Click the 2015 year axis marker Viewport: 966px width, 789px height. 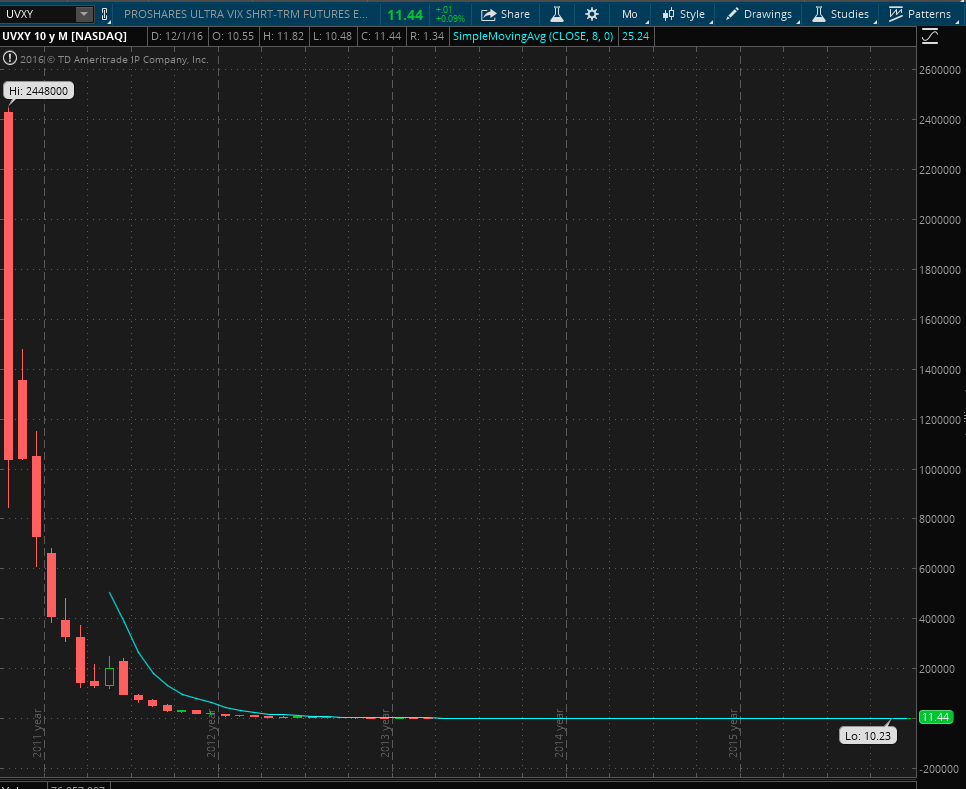[733, 733]
